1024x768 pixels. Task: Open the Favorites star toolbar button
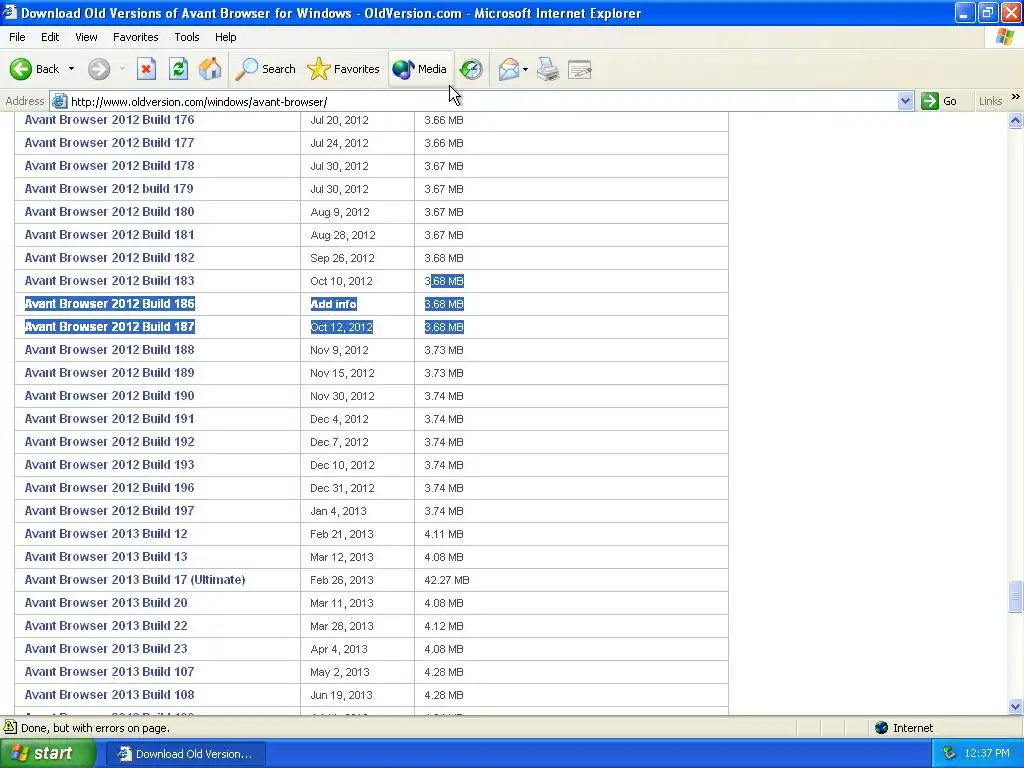click(x=343, y=69)
